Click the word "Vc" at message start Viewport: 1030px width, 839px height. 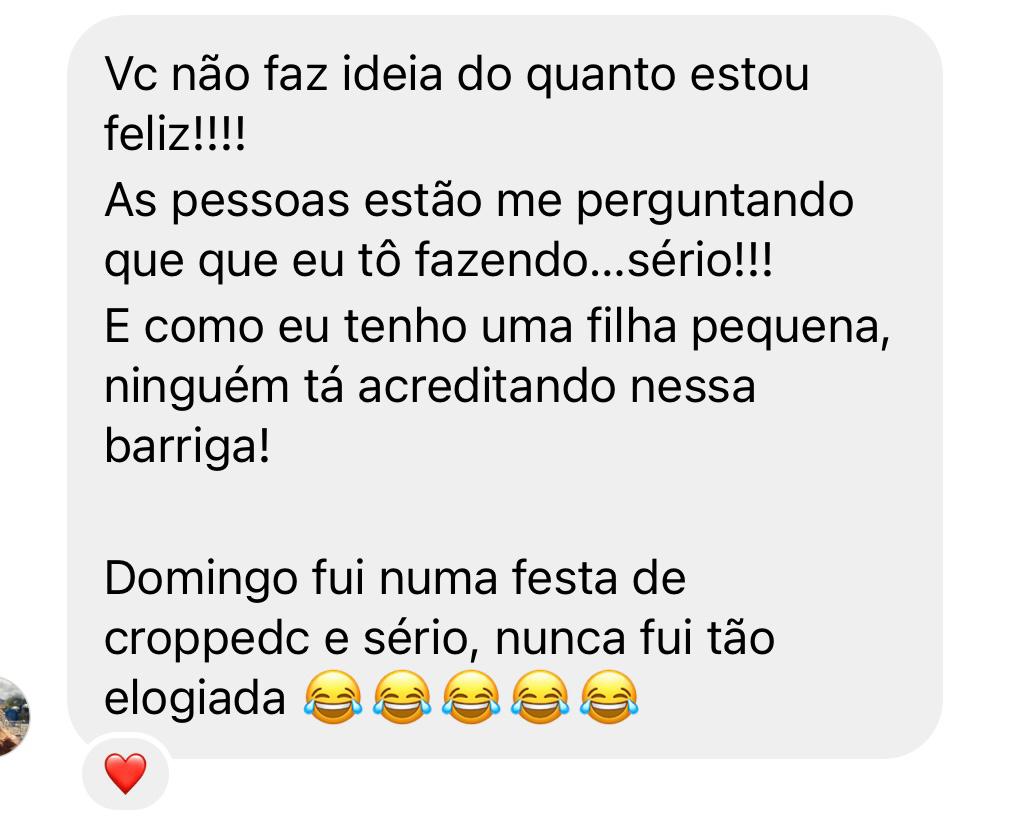131,75
